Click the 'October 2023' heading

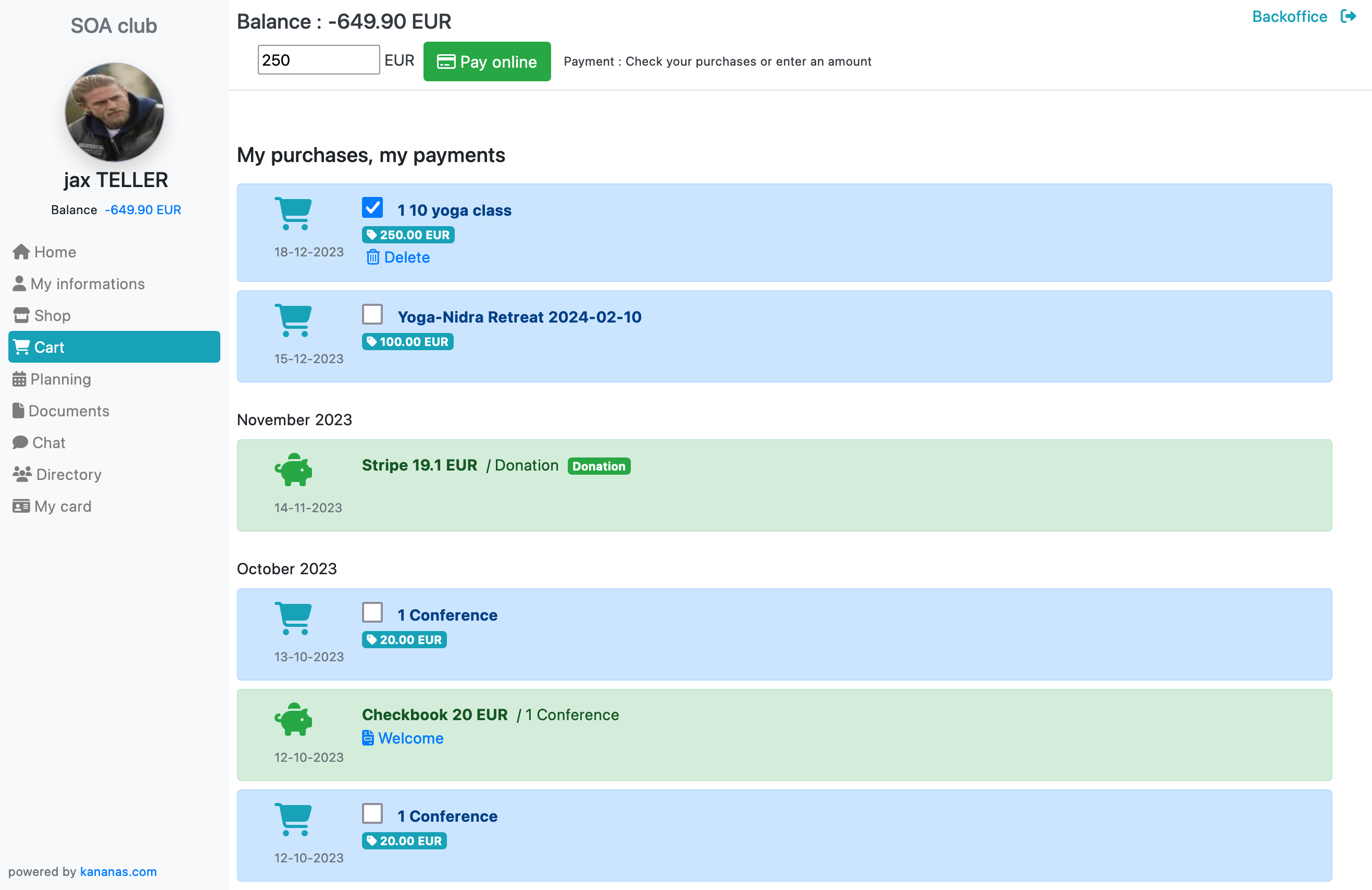[287, 568]
